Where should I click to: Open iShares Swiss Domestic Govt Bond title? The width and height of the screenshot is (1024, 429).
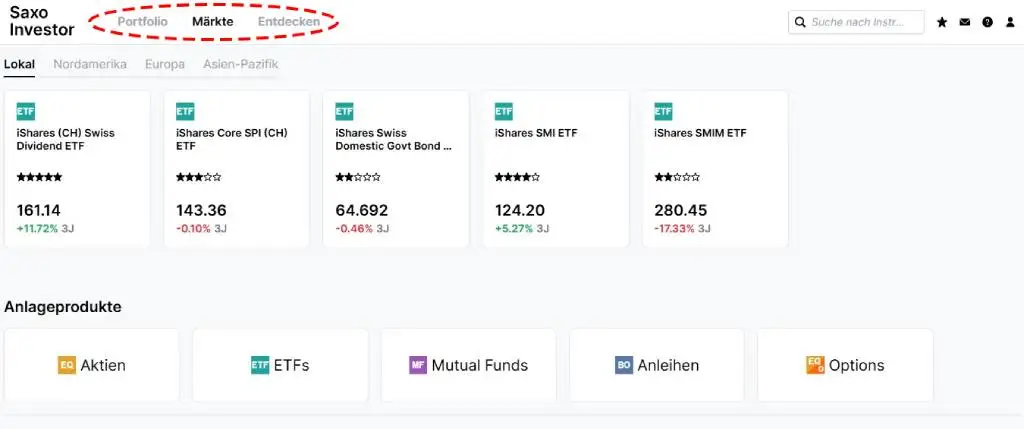click(x=393, y=139)
